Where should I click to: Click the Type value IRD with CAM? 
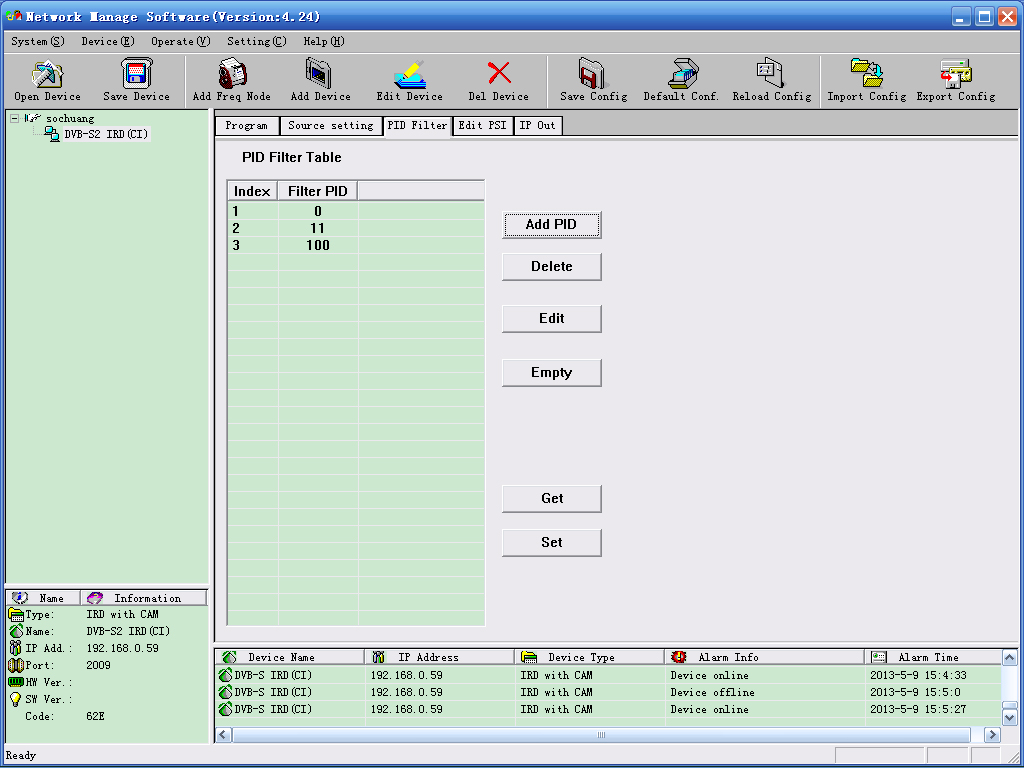coord(123,615)
